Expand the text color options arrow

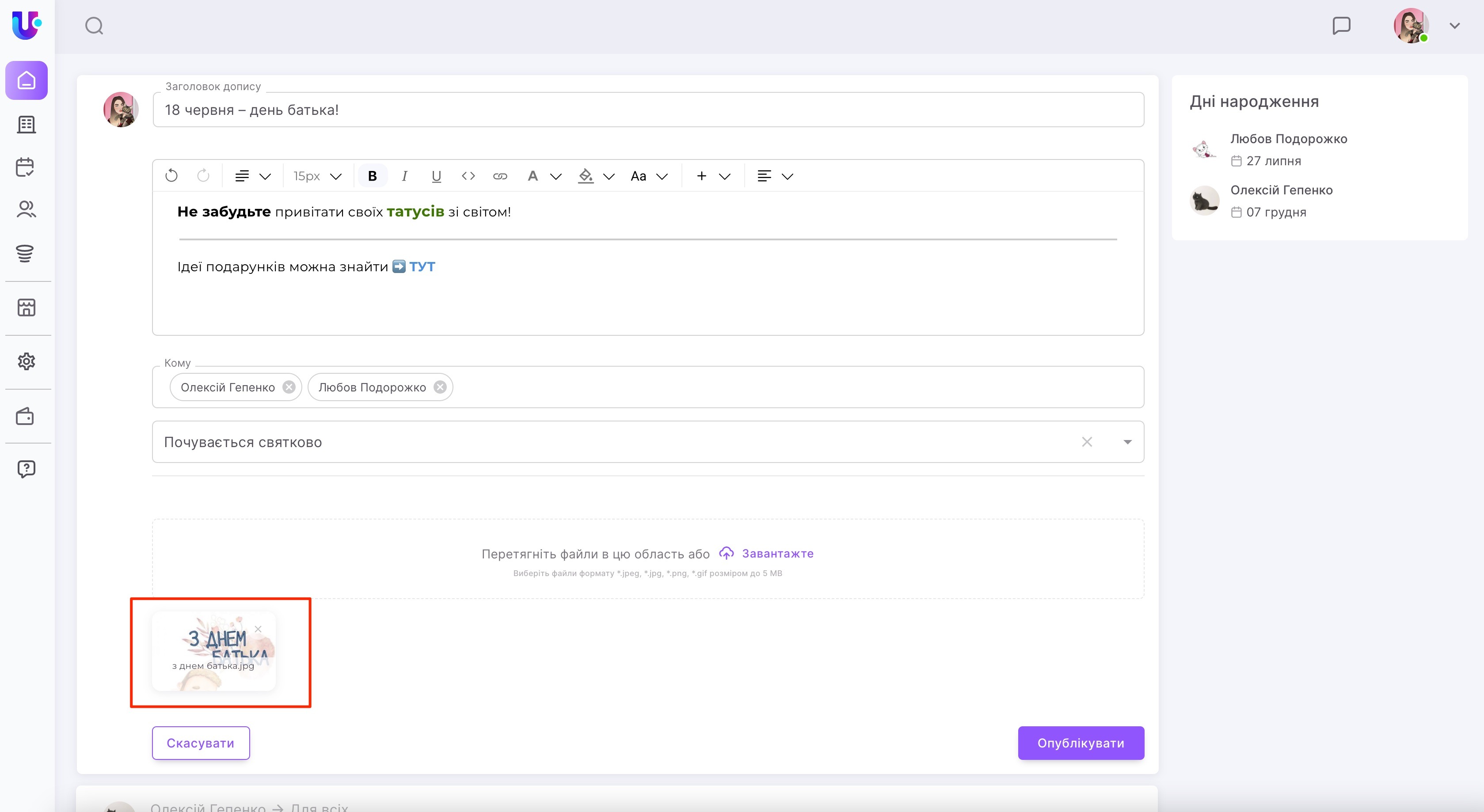[556, 176]
